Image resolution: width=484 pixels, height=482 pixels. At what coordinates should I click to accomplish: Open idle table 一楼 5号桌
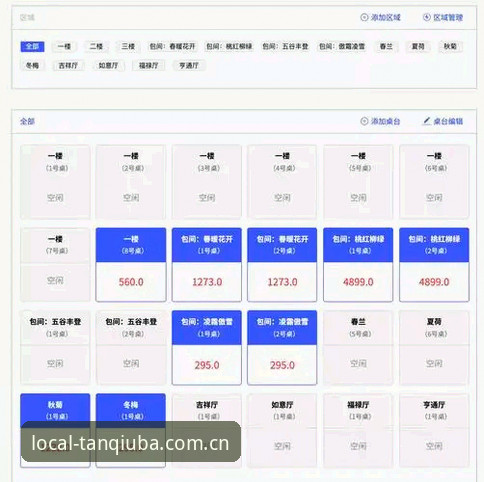pyautogui.click(x=358, y=182)
